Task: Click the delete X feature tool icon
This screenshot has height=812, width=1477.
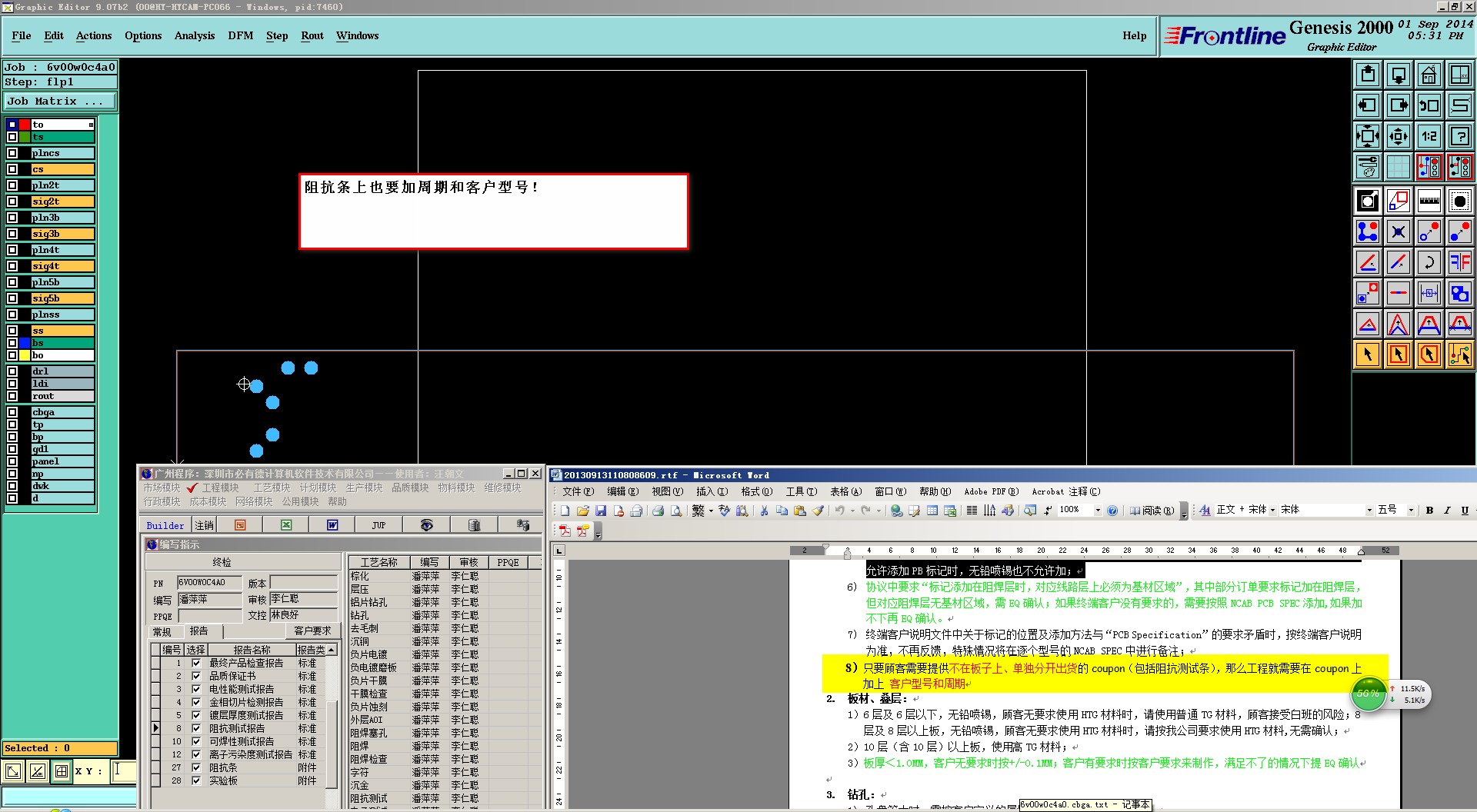Action: point(1398,231)
